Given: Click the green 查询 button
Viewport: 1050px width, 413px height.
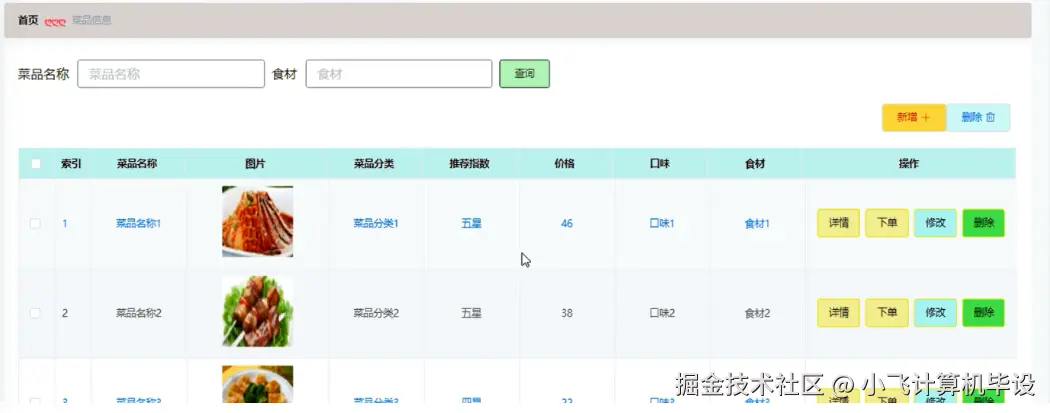Looking at the screenshot, I should tap(524, 74).
